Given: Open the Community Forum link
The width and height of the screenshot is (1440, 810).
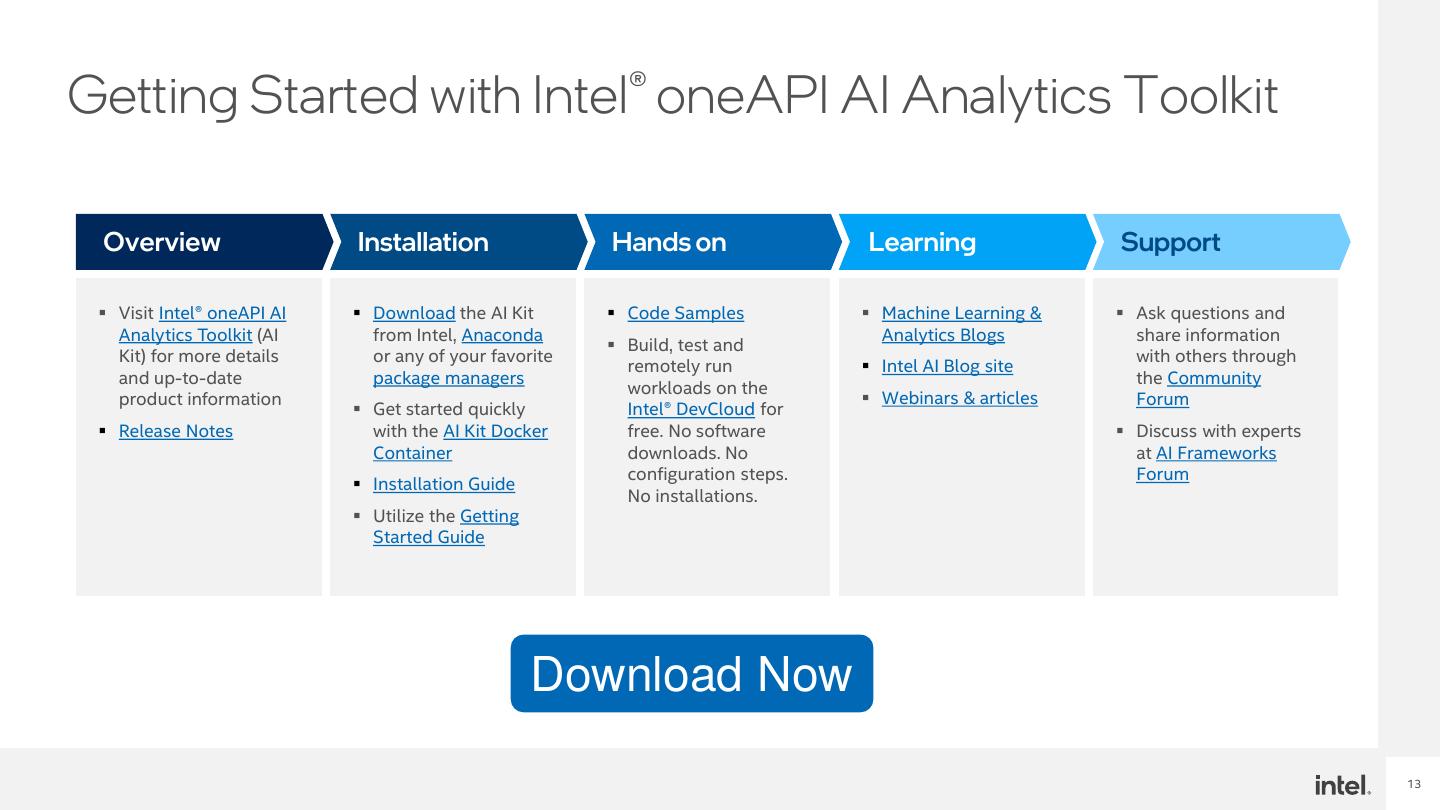Looking at the screenshot, I should click(1198, 389).
